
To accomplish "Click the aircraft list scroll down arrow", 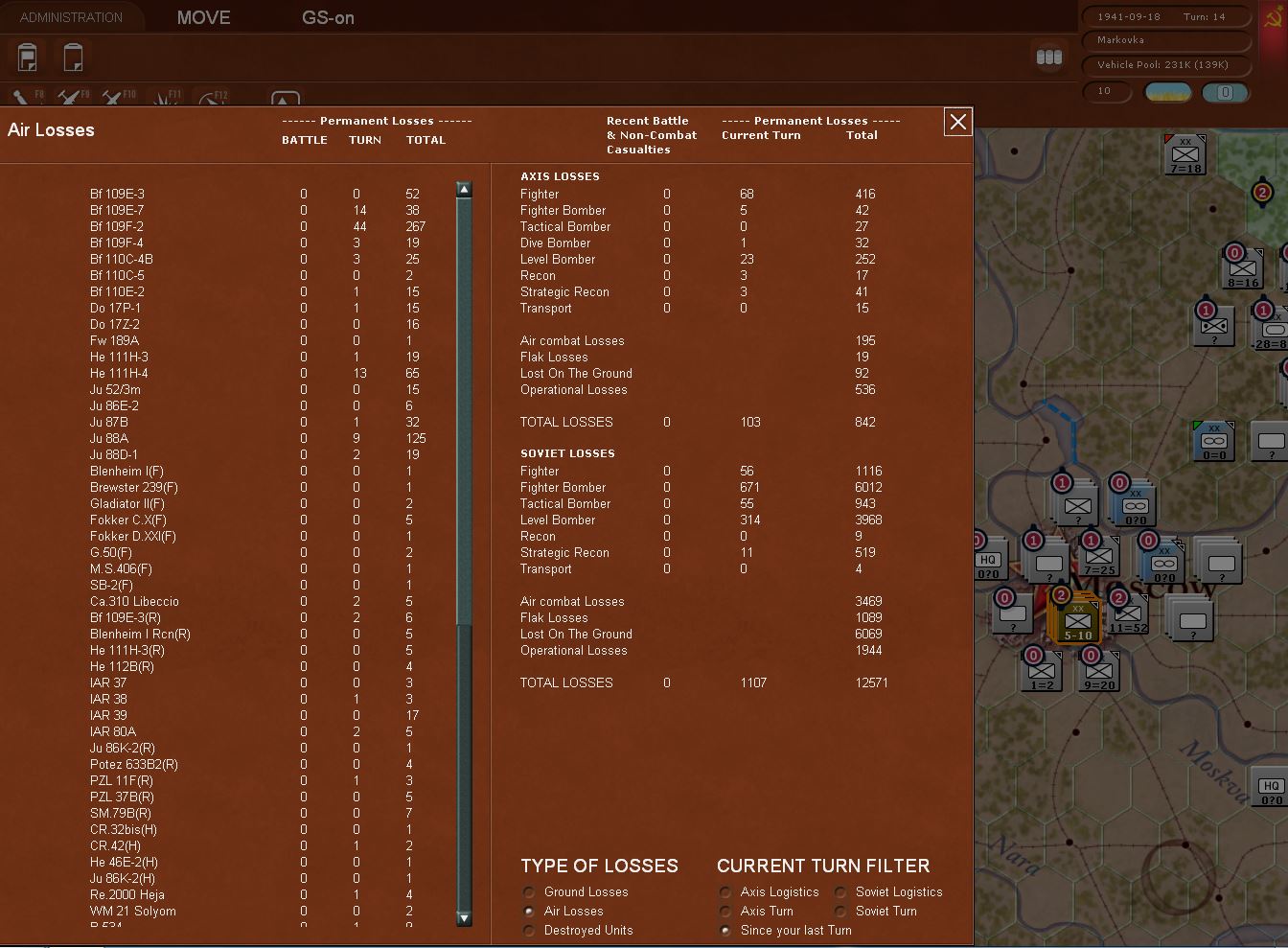I will 464,918.
